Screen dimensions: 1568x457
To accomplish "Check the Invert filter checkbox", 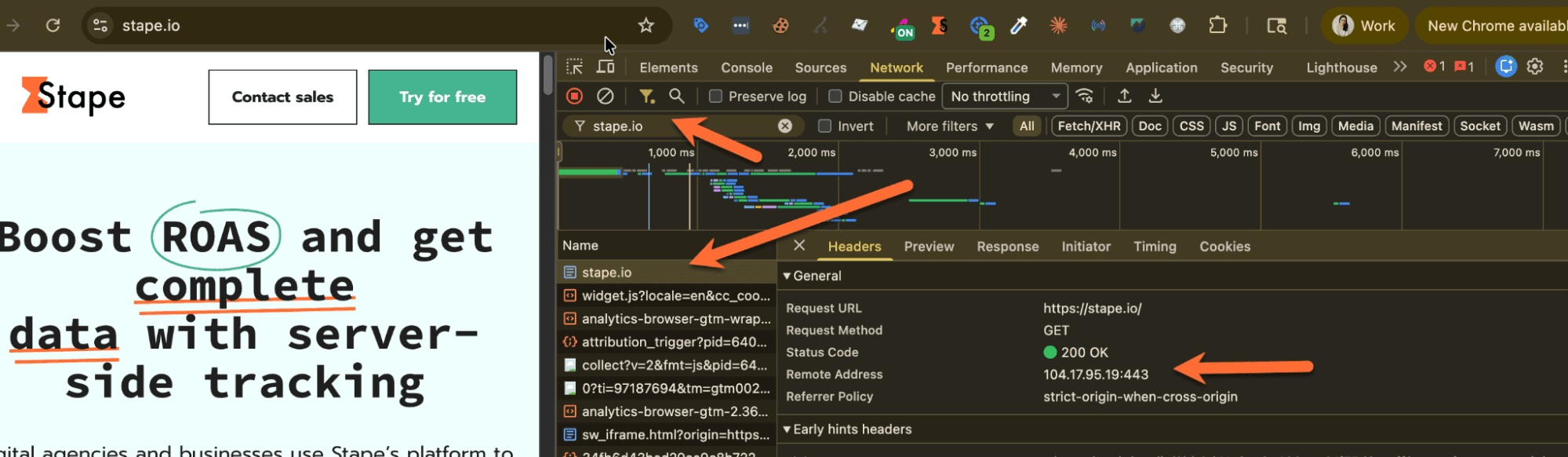I will [824, 126].
